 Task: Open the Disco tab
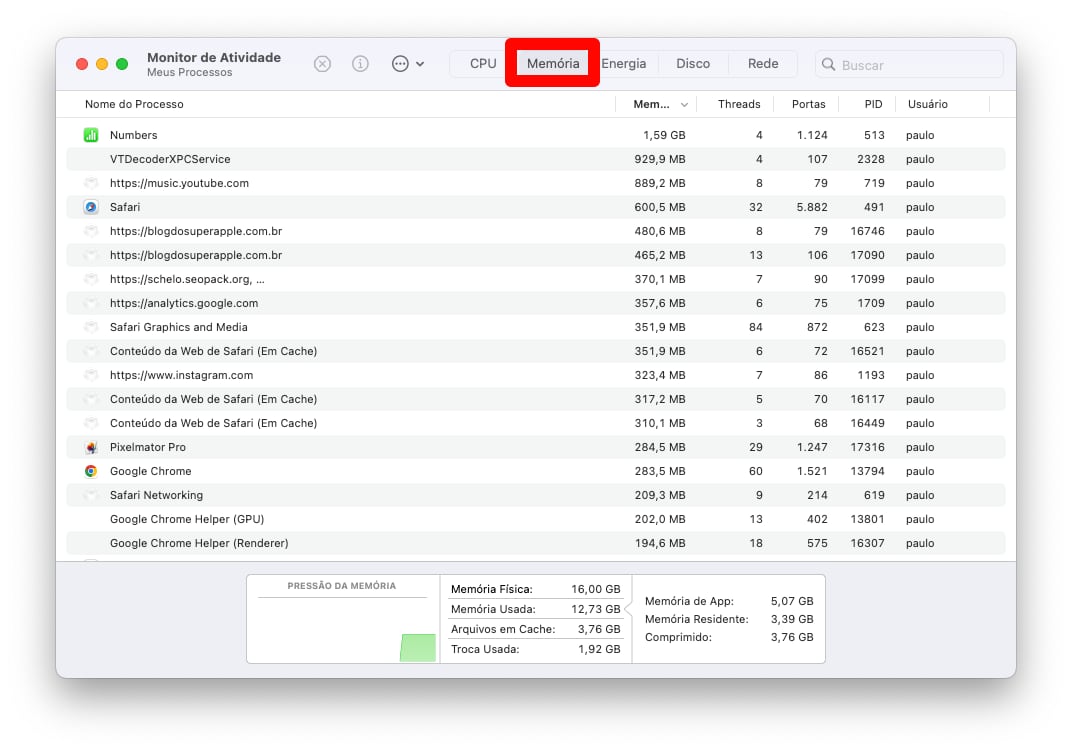[693, 64]
